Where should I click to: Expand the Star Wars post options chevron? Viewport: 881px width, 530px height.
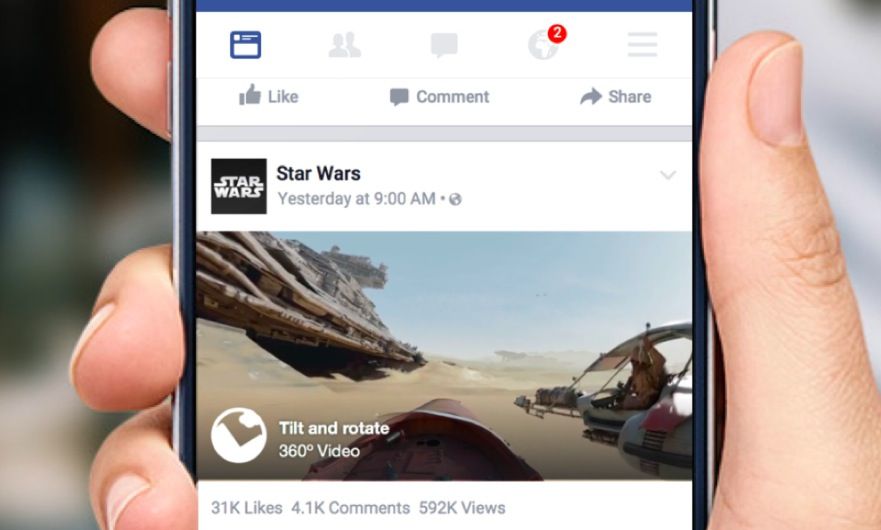(x=667, y=175)
